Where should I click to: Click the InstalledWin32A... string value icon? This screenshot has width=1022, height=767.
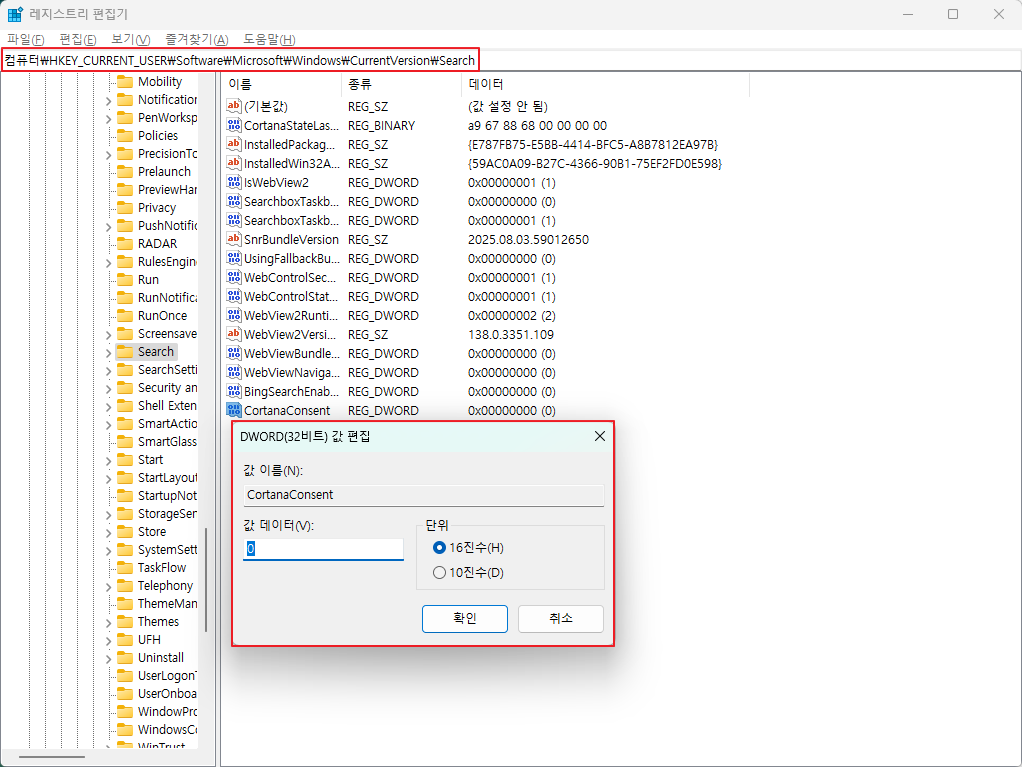[234, 163]
